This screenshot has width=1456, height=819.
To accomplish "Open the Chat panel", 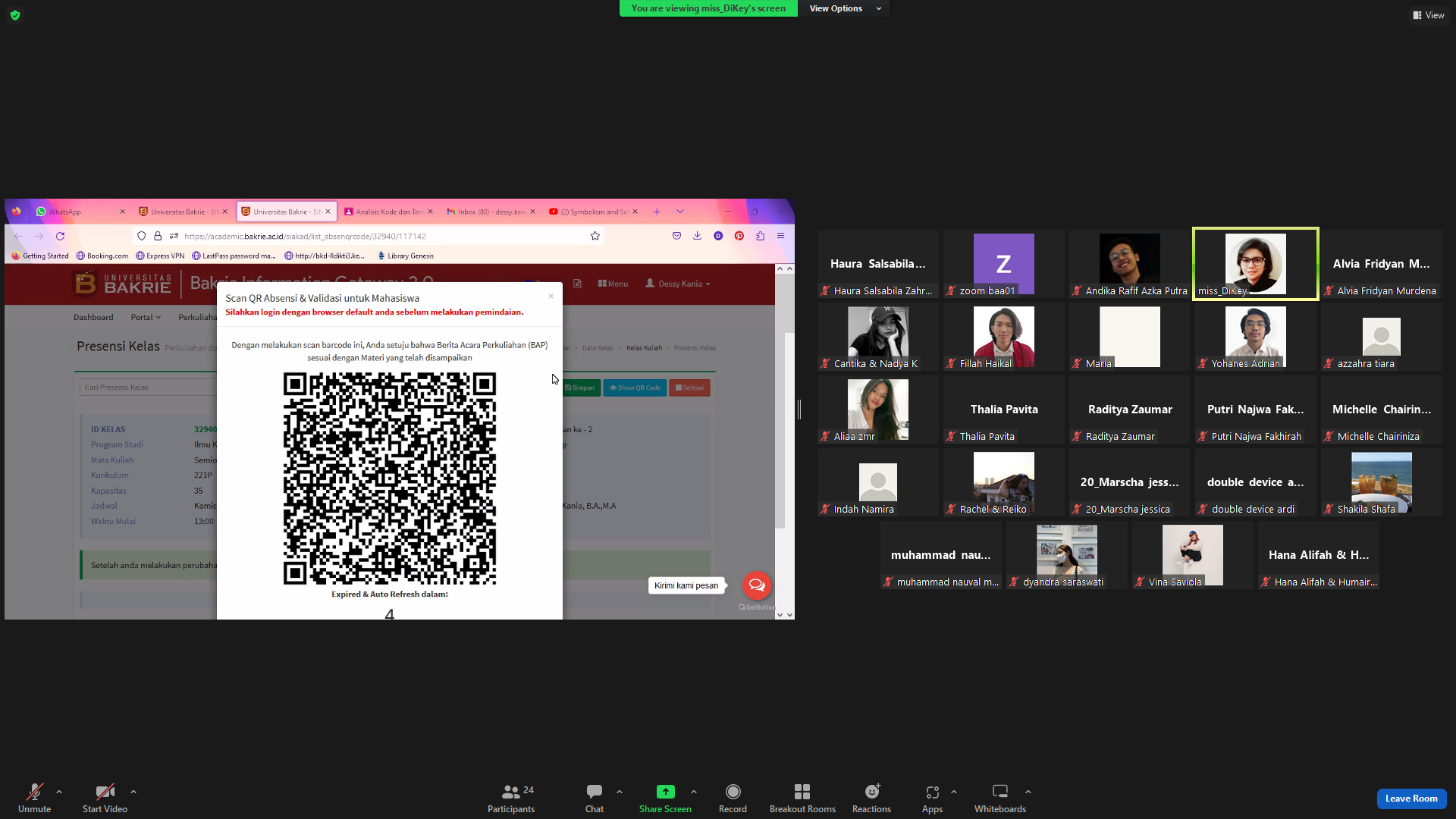I will (x=595, y=798).
